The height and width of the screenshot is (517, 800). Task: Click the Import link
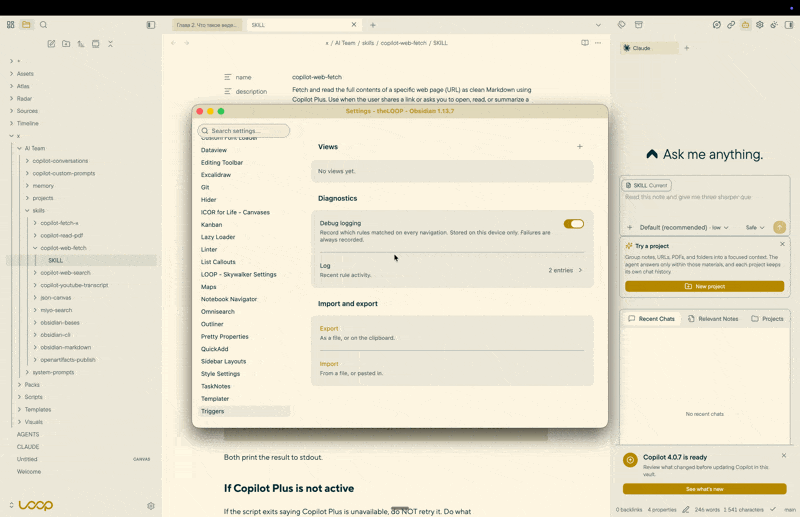pos(329,364)
